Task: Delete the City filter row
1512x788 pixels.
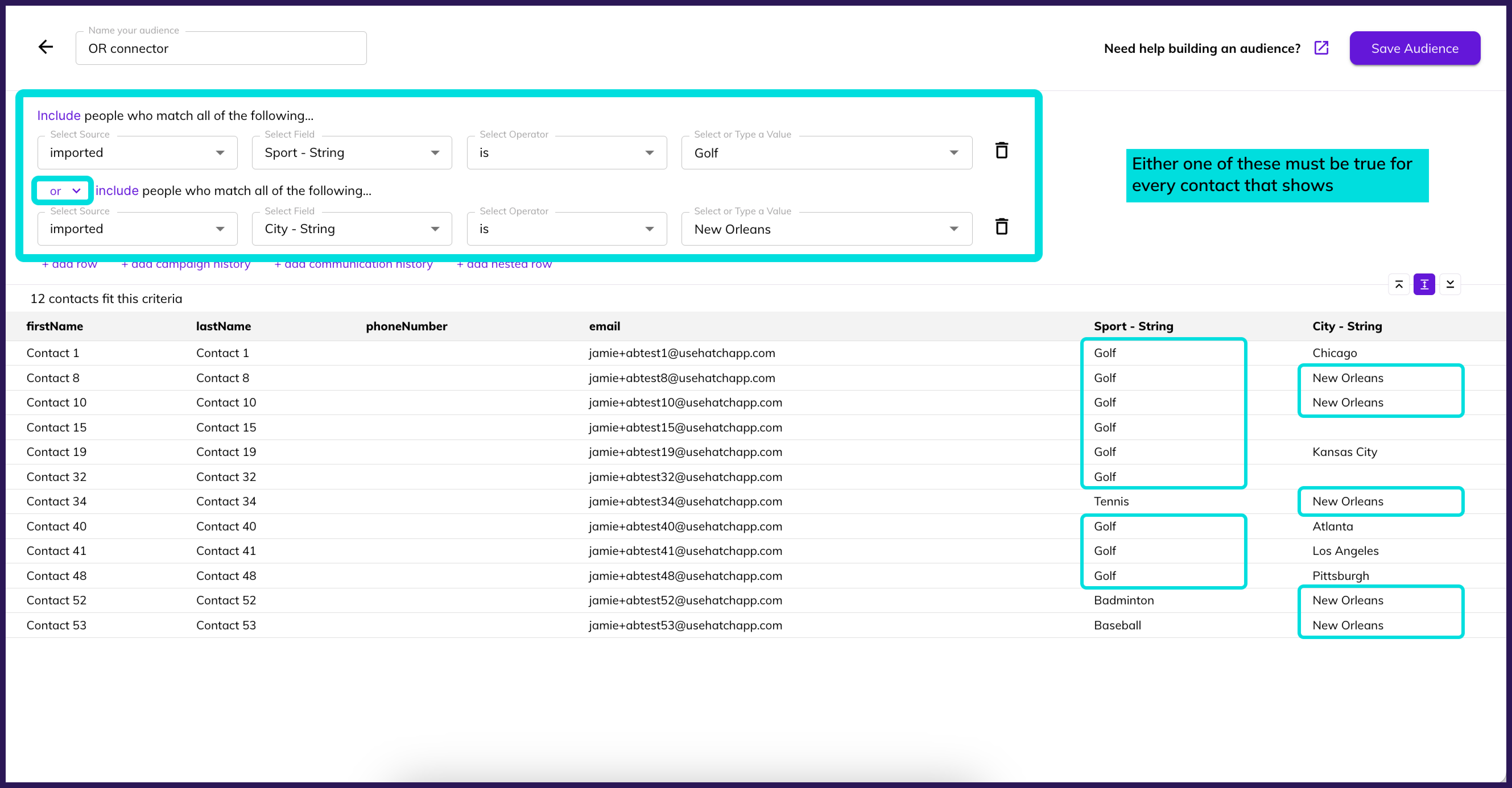Action: 1001,227
